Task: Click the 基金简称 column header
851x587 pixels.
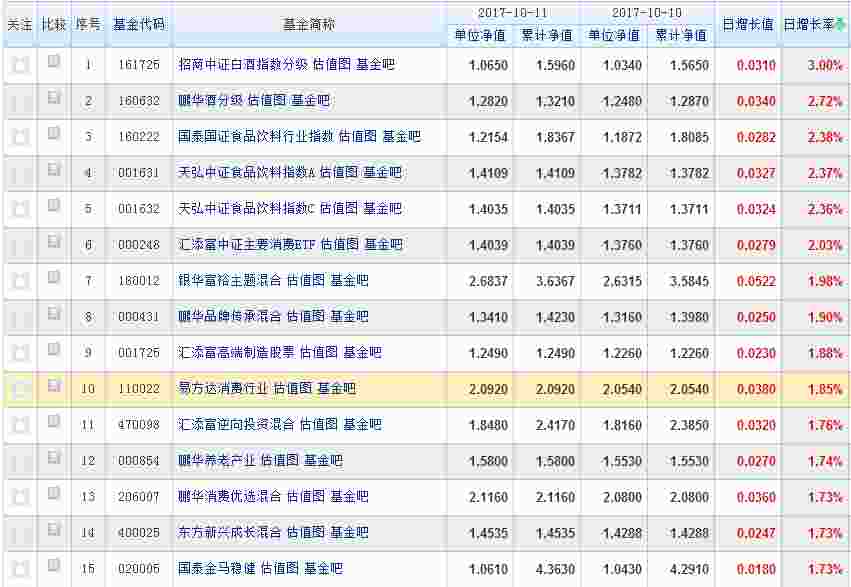Action: point(308,24)
